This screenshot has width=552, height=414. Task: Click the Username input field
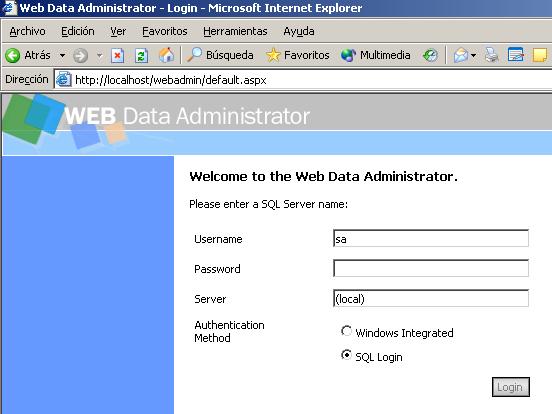431,238
